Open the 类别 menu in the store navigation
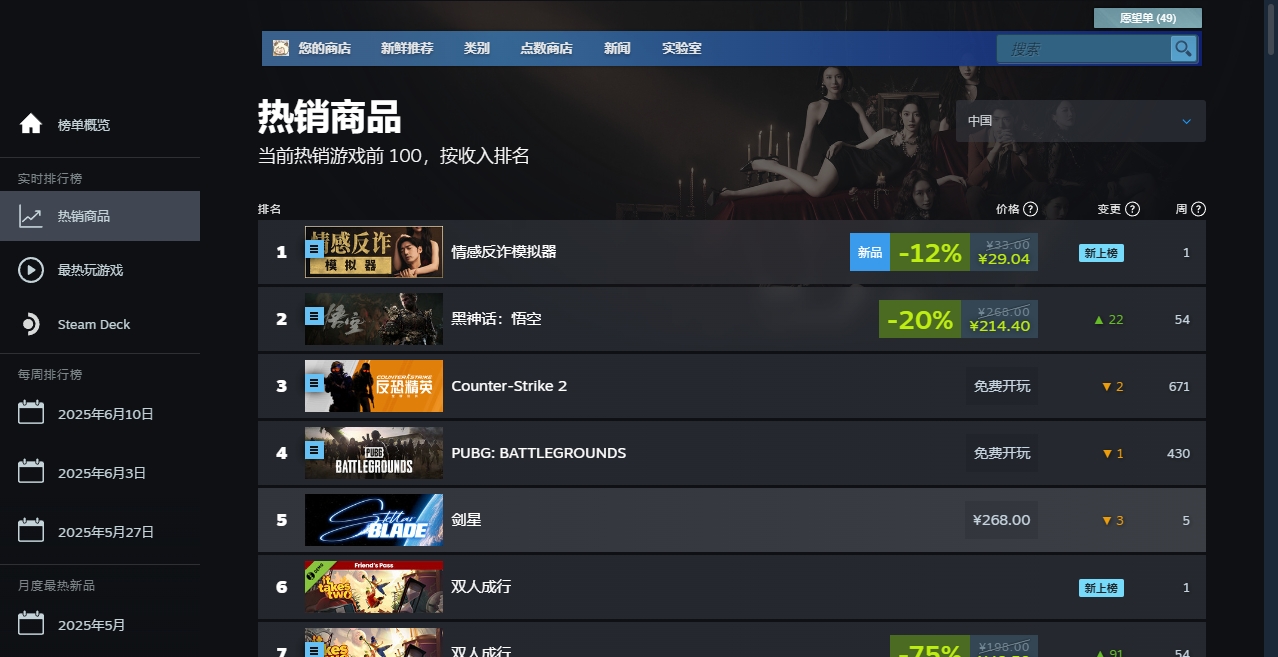Screen dimensions: 1278x657 [477, 48]
